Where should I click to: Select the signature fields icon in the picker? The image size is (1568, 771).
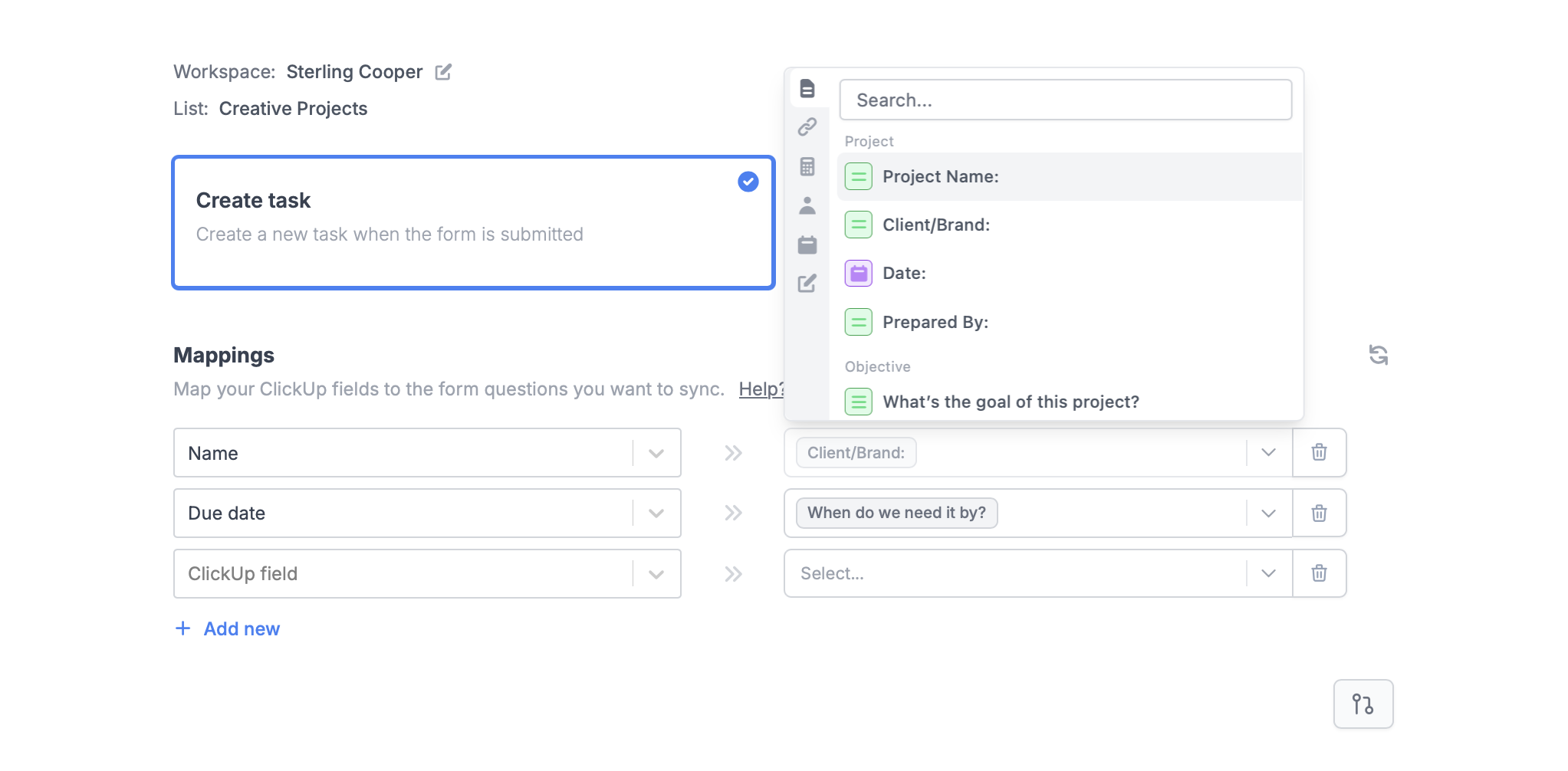pos(807,284)
